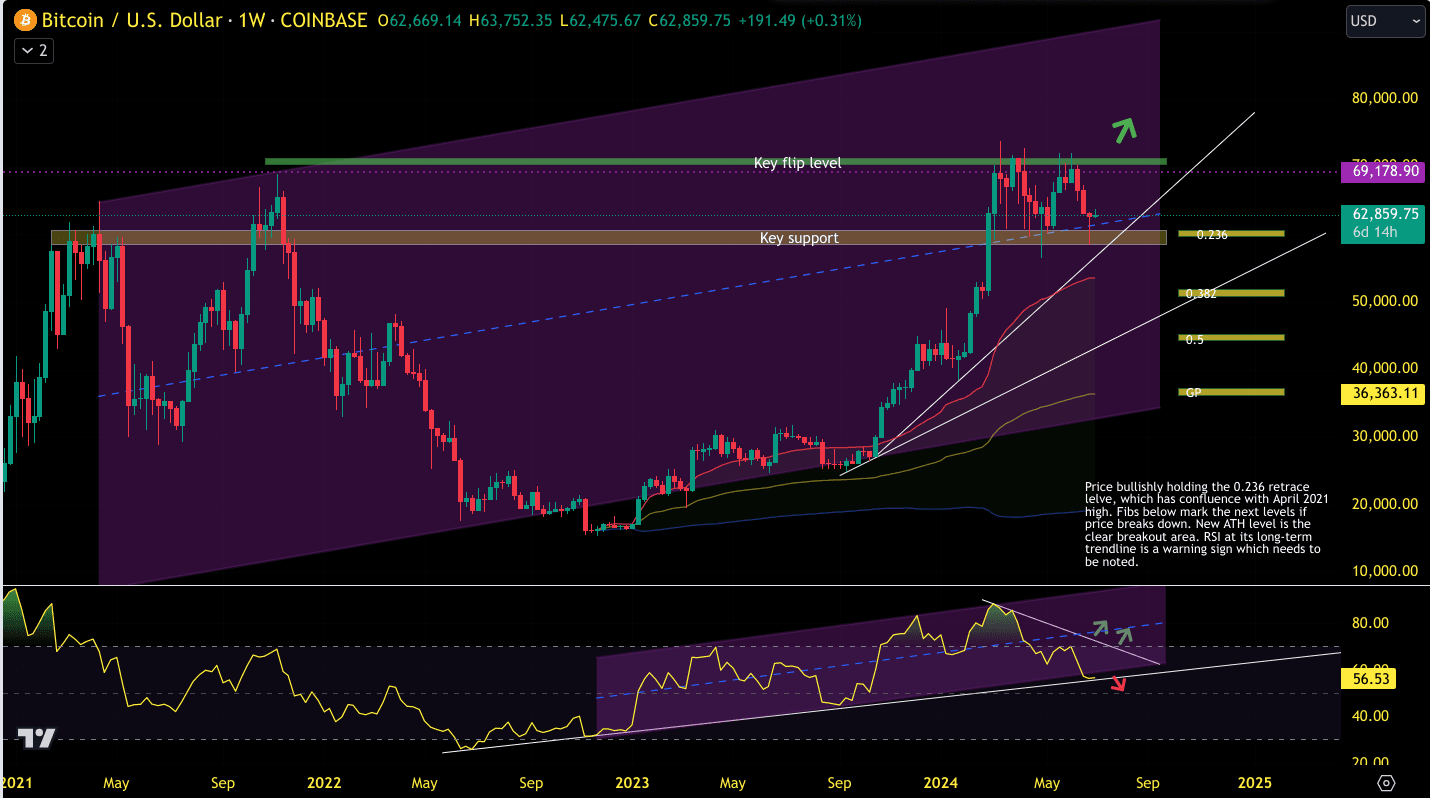The width and height of the screenshot is (1430, 798).
Task: Click the 2023 time axis label
Action: [x=632, y=783]
